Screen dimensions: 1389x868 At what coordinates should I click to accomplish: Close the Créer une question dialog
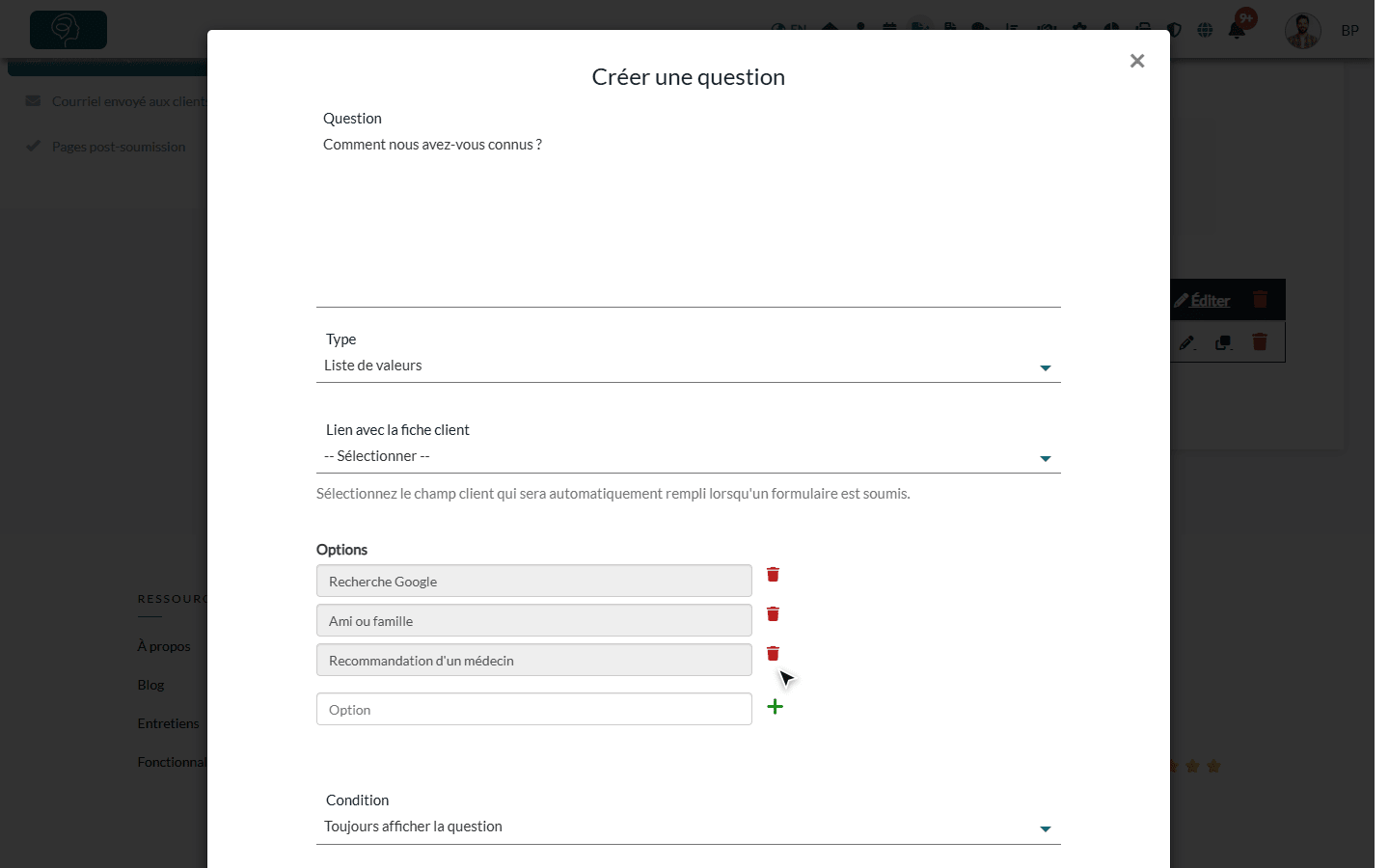tap(1137, 61)
